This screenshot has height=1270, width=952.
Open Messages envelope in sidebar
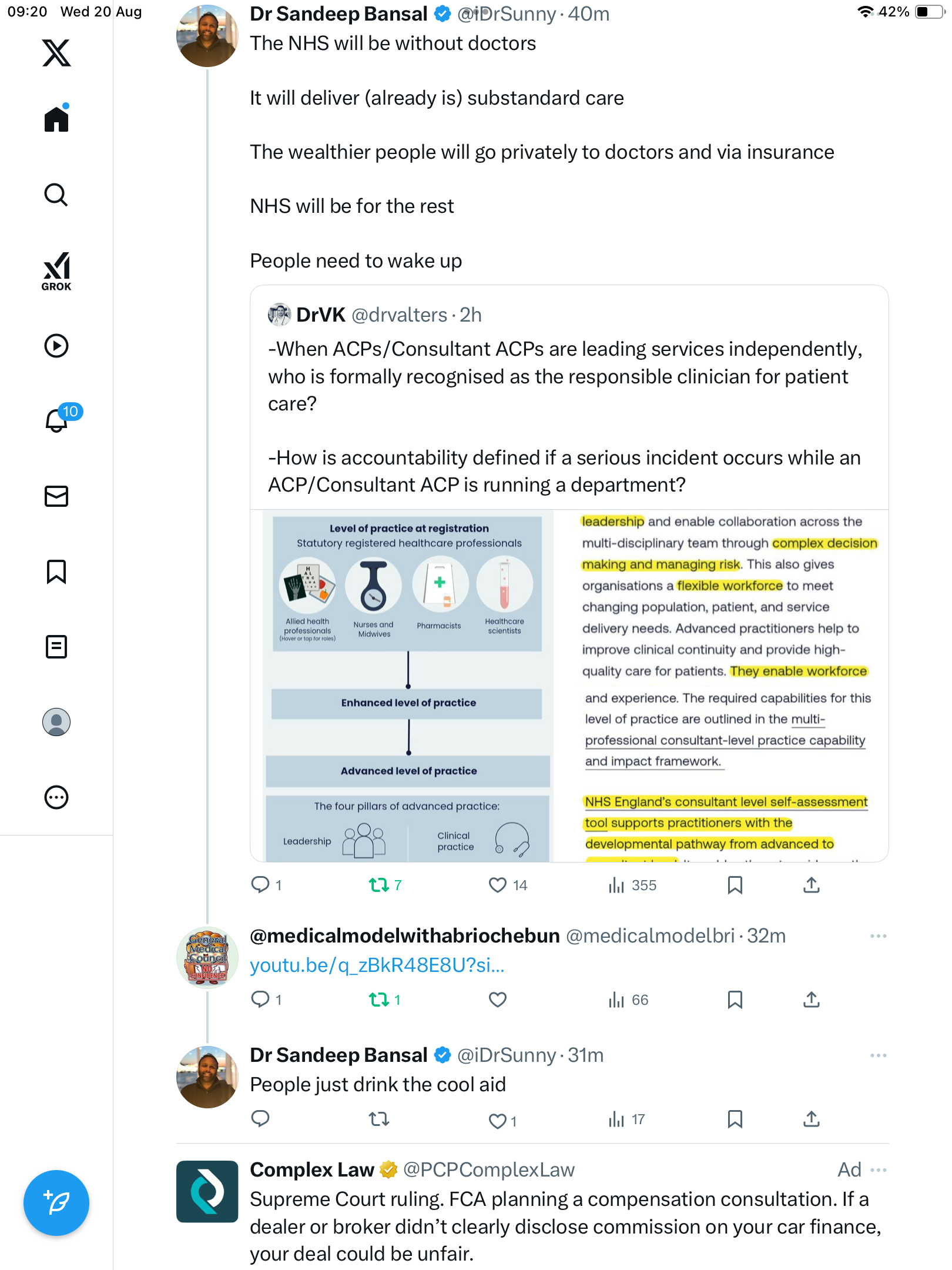pos(56,496)
